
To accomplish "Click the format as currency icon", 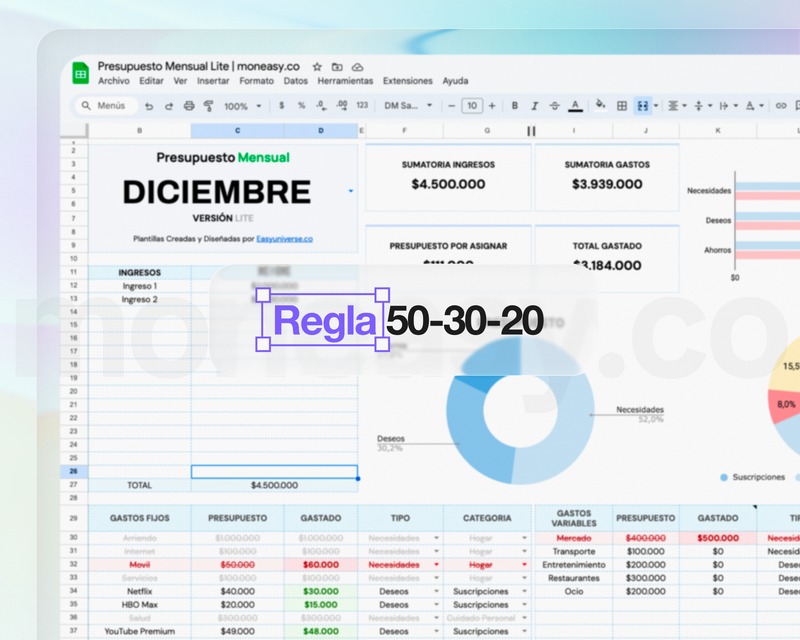I will point(282,106).
